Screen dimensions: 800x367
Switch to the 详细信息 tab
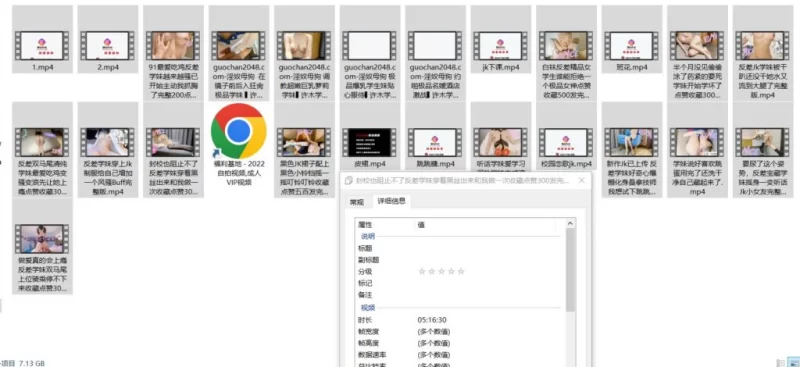click(x=391, y=201)
